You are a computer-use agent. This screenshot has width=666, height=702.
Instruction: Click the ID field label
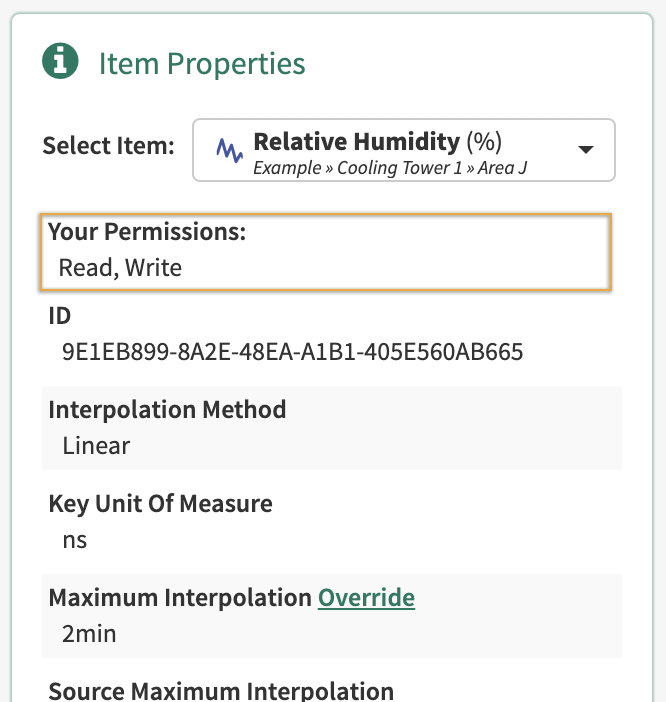[60, 317]
